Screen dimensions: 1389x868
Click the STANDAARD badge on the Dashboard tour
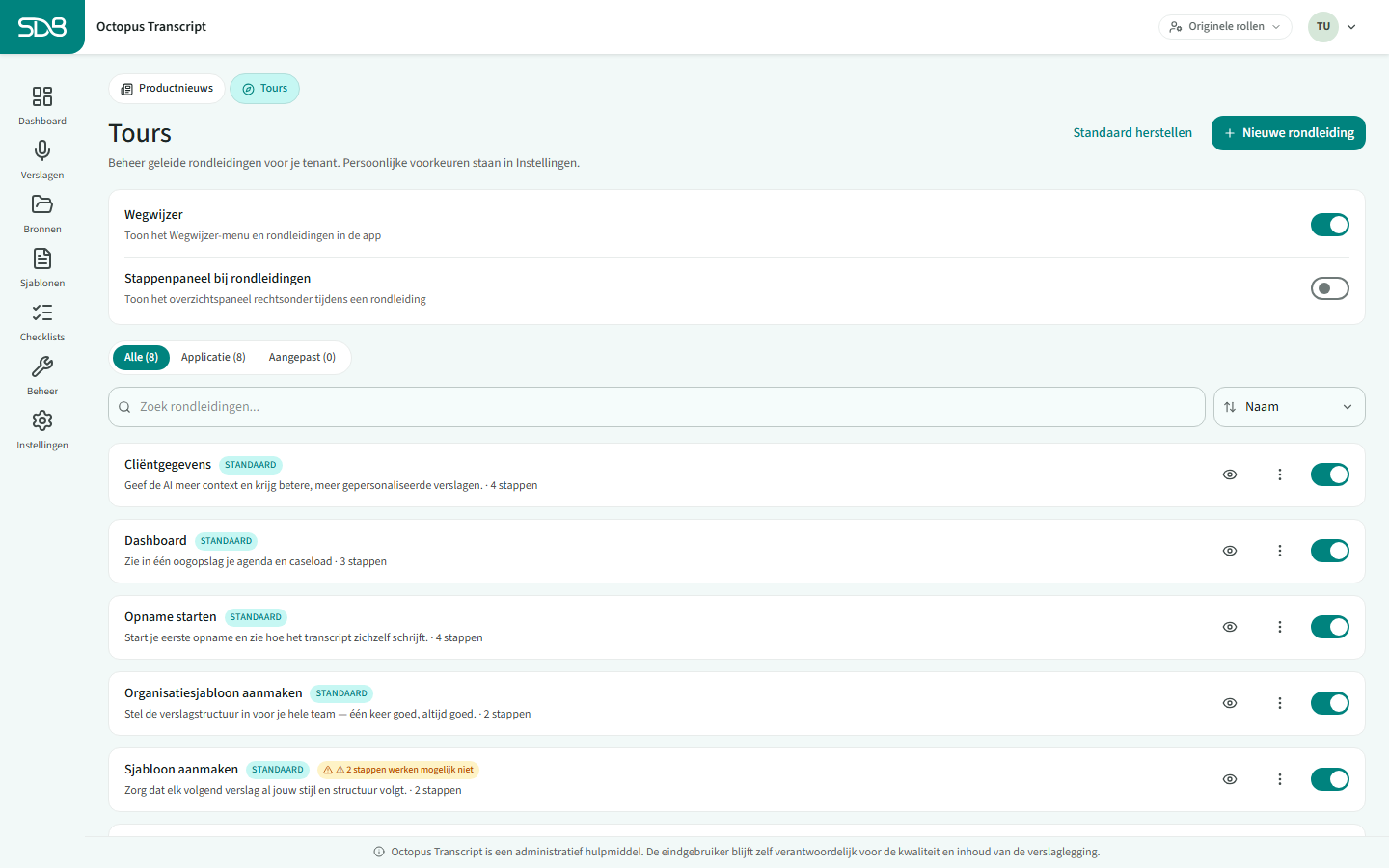click(x=226, y=541)
